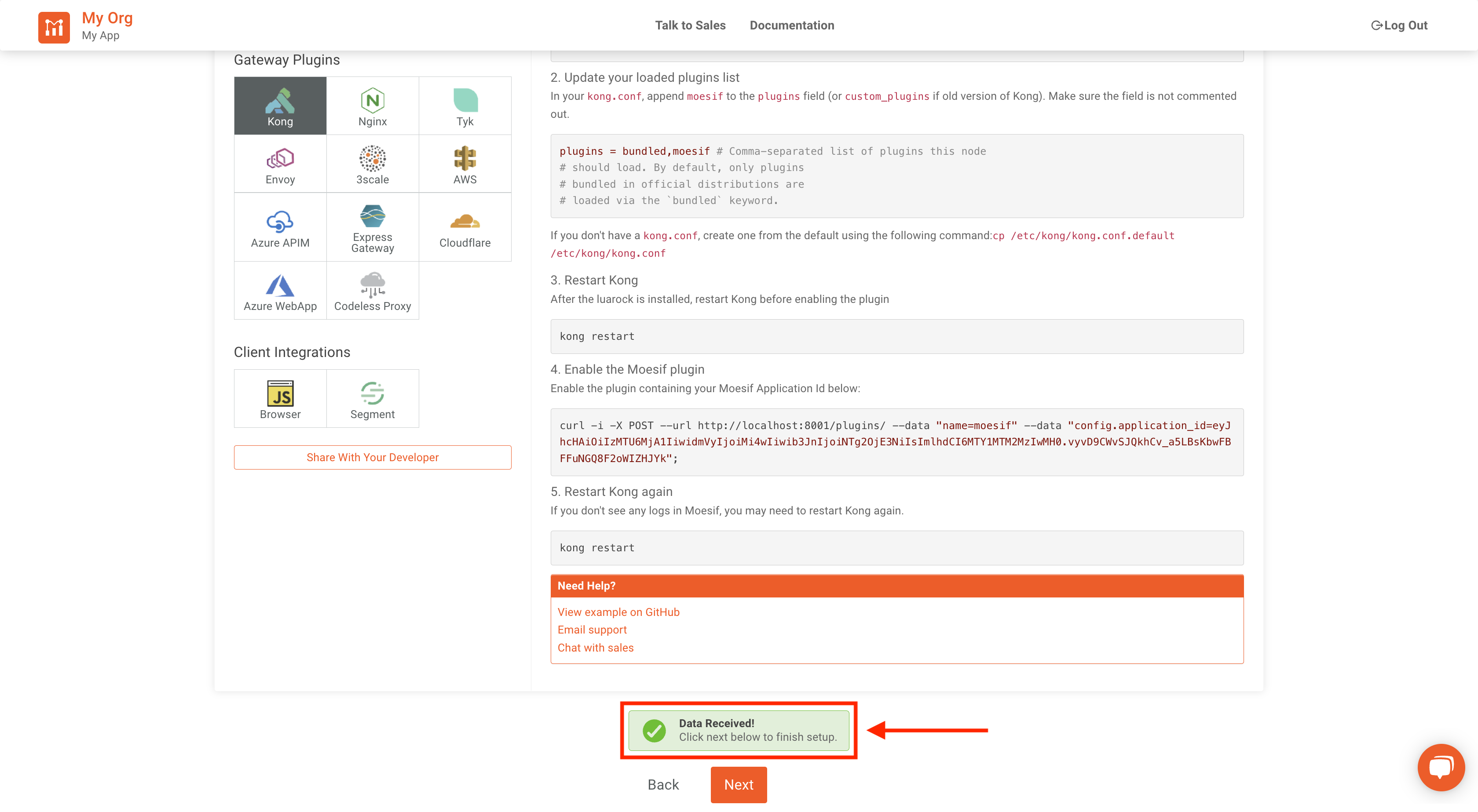Screen dimensions: 1478x812
Task: Select the 3scale integration icon
Action: 373,164
